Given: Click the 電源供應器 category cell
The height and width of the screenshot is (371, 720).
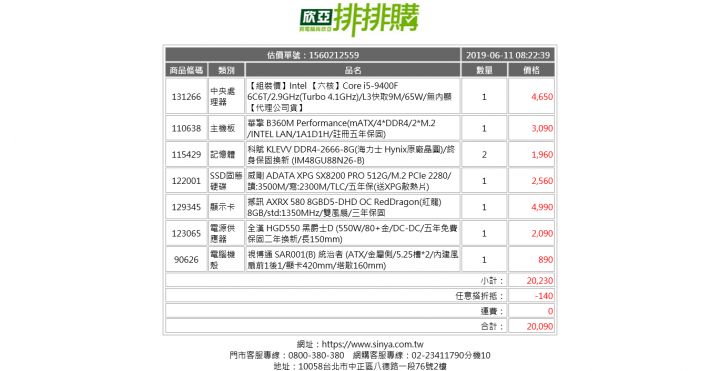Looking at the screenshot, I should tap(226, 233).
